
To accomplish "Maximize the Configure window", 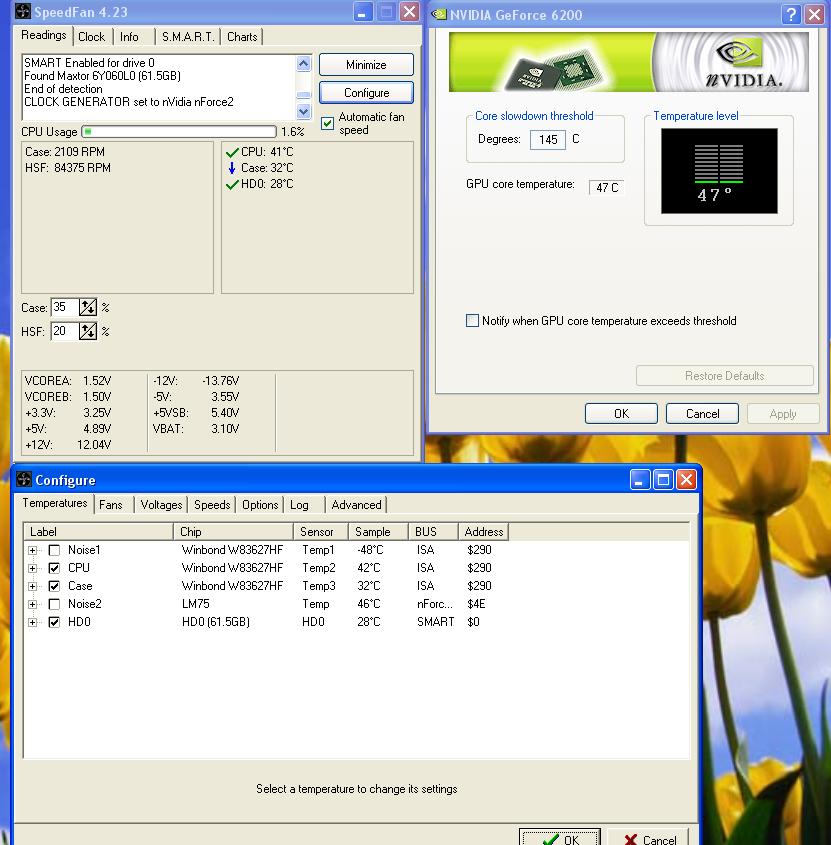I will (x=663, y=479).
